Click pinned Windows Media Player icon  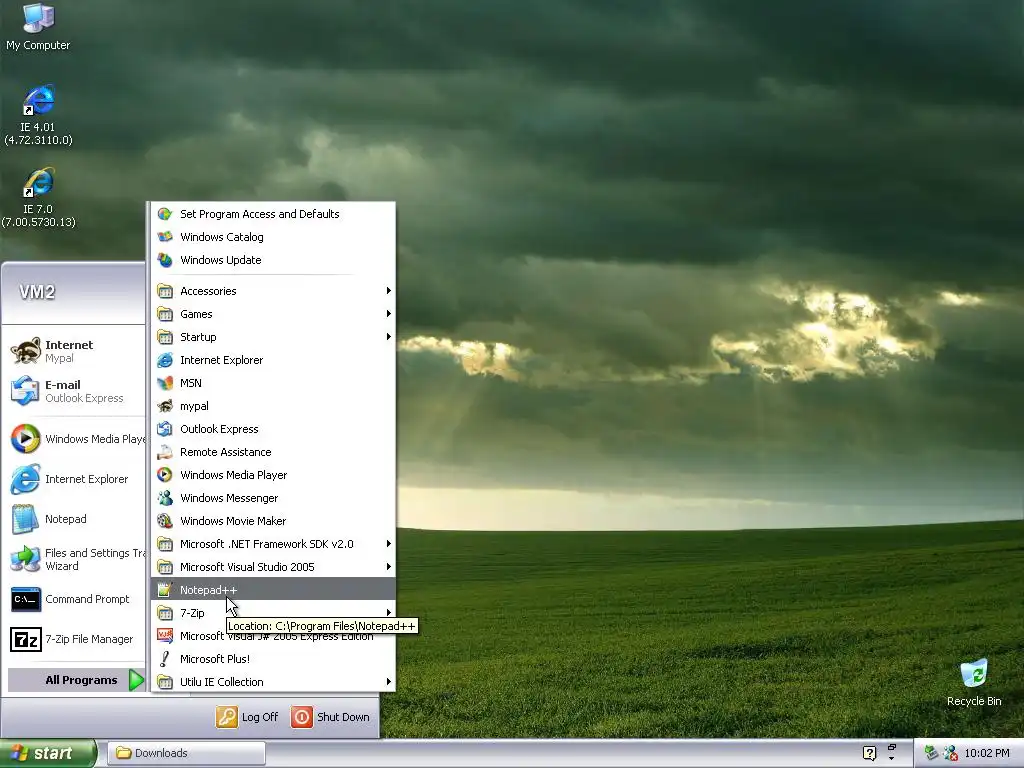[25, 439]
